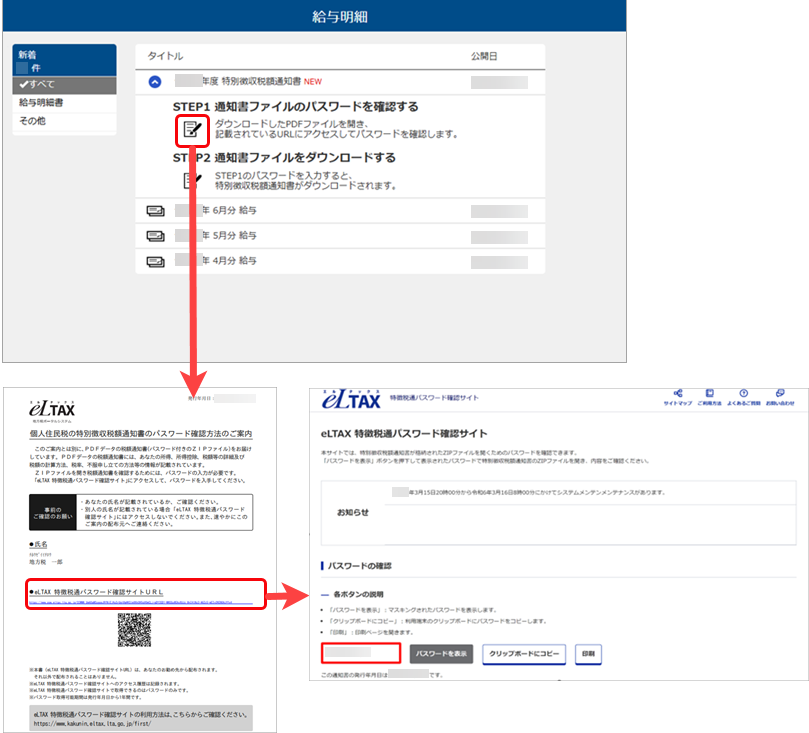
Task: Open the サイトマップ icon in the header
Action: pyautogui.click(x=678, y=394)
